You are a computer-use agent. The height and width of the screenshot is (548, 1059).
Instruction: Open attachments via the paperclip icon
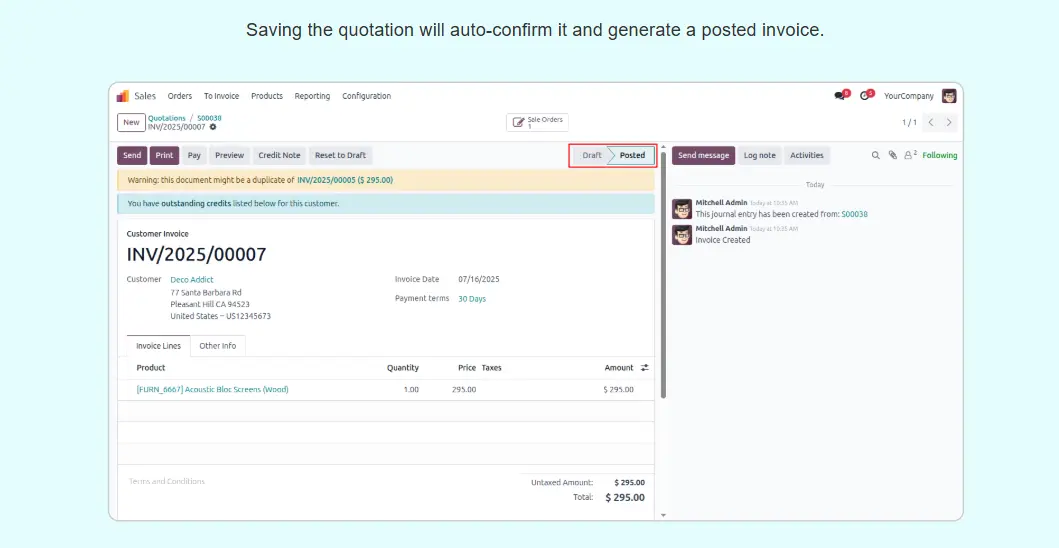892,155
